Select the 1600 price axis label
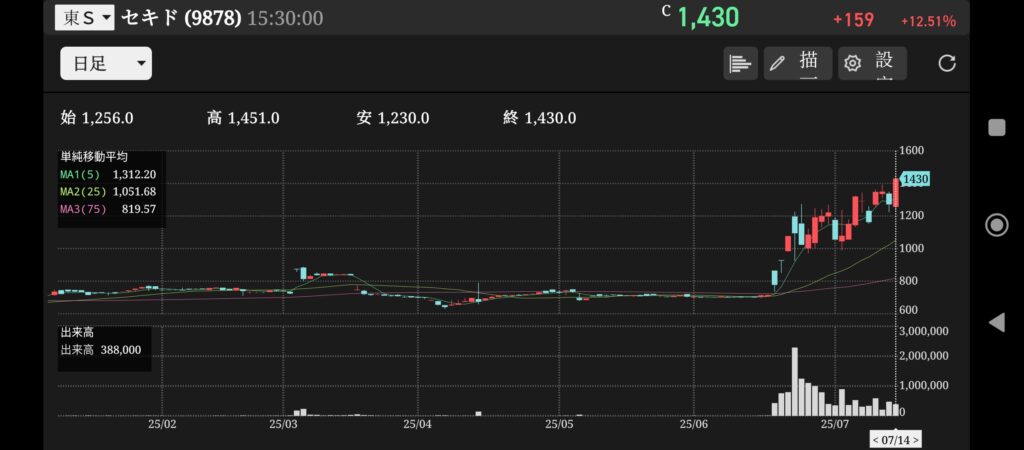 [x=914, y=150]
